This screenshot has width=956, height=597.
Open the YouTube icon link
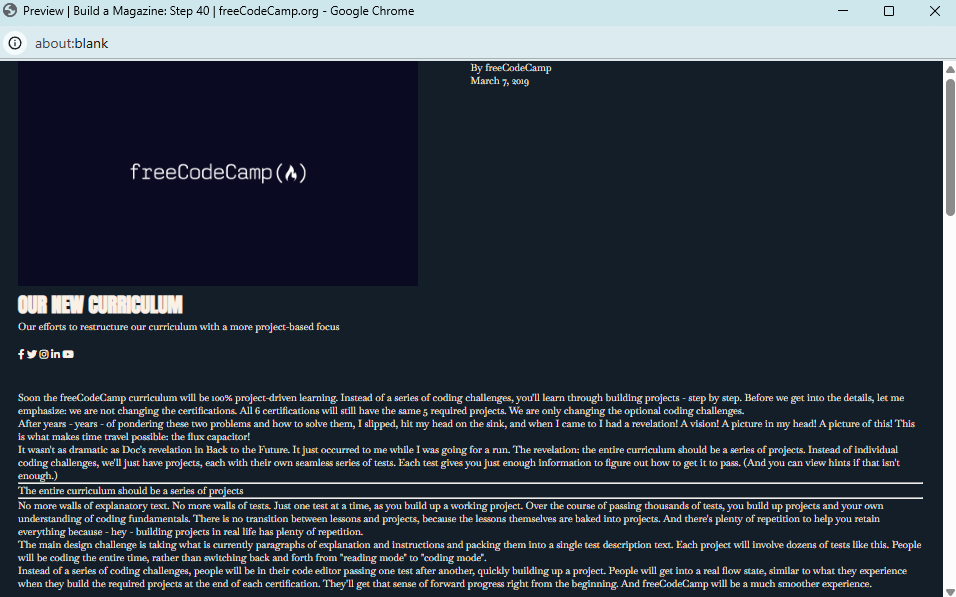point(68,354)
